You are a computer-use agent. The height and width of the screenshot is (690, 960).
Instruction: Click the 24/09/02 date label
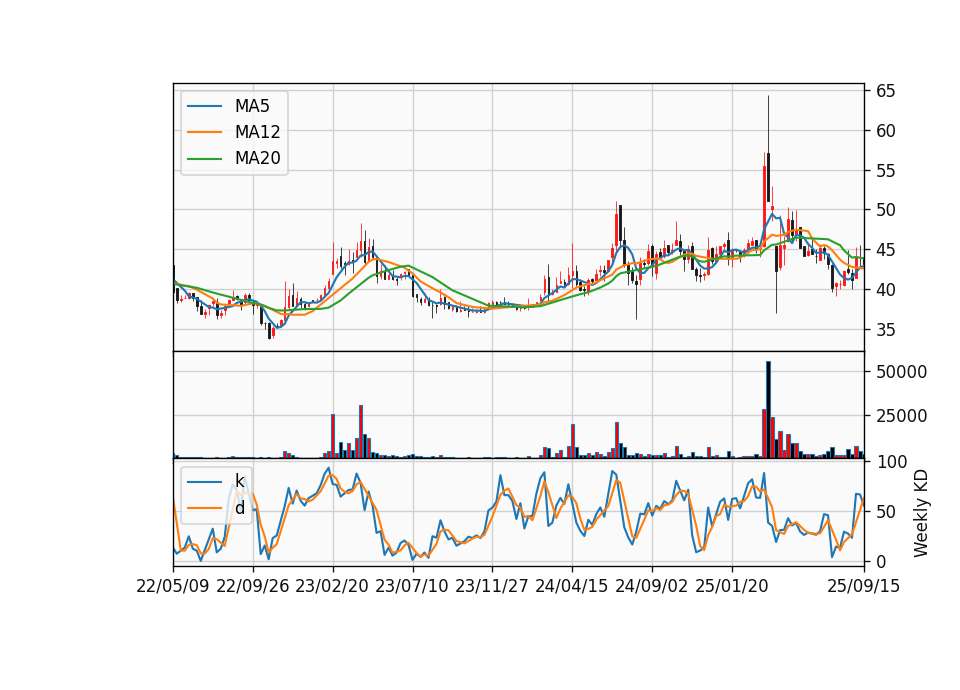tap(651, 586)
